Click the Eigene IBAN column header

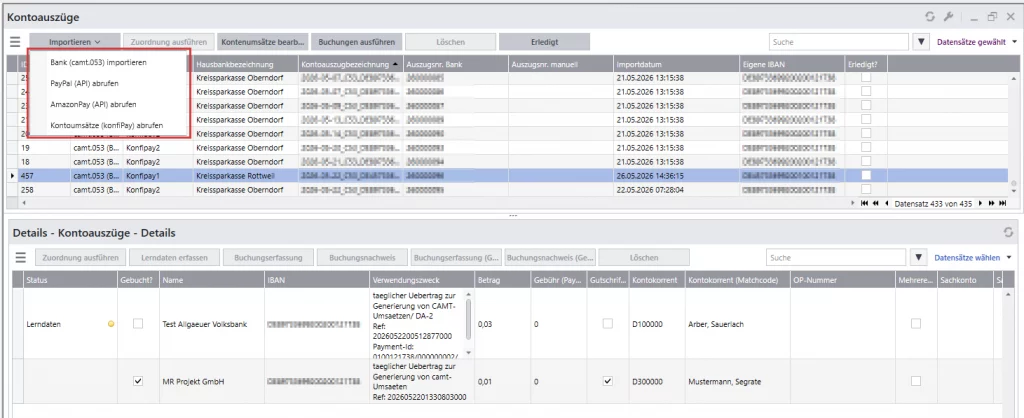coord(791,65)
